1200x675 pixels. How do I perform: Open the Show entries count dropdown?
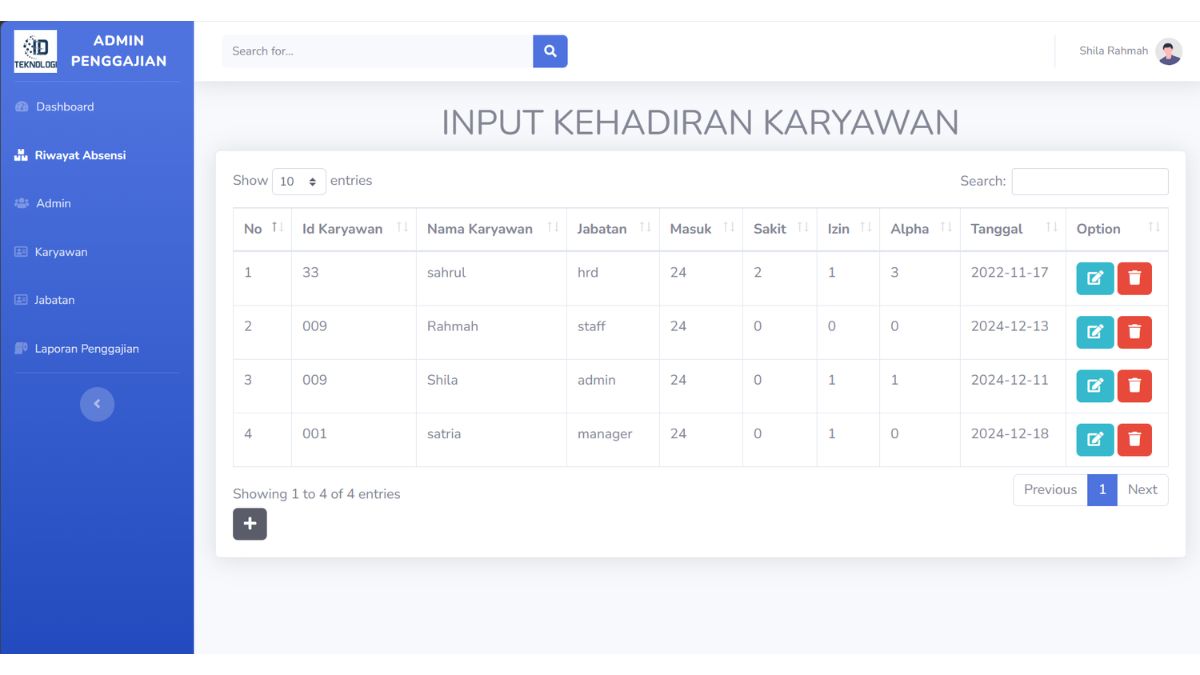click(299, 182)
